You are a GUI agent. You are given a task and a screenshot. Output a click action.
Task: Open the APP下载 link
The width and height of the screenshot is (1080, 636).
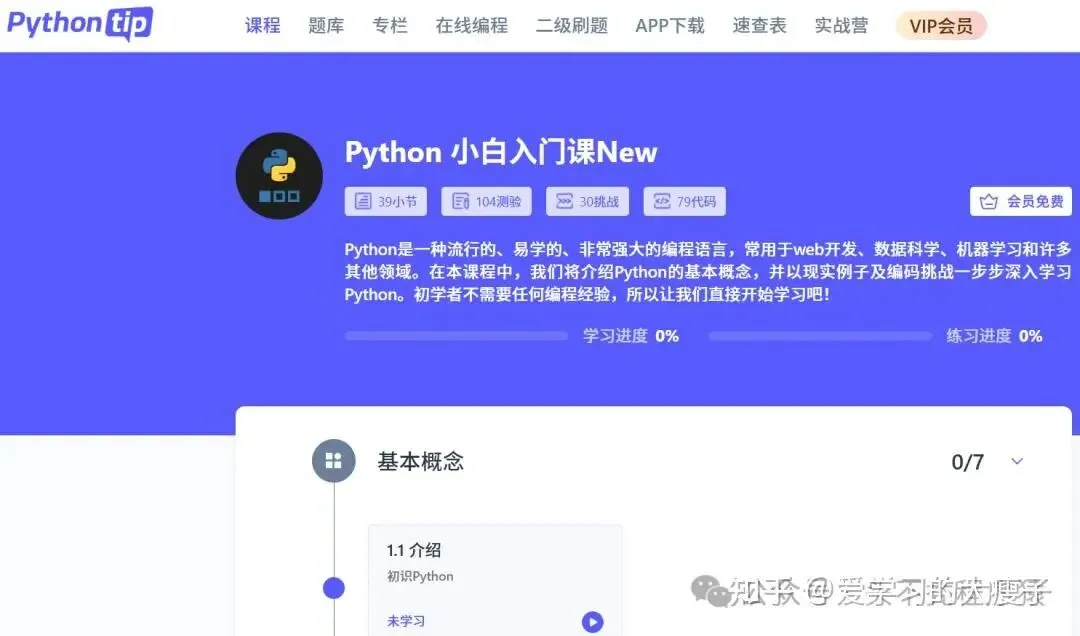669,26
